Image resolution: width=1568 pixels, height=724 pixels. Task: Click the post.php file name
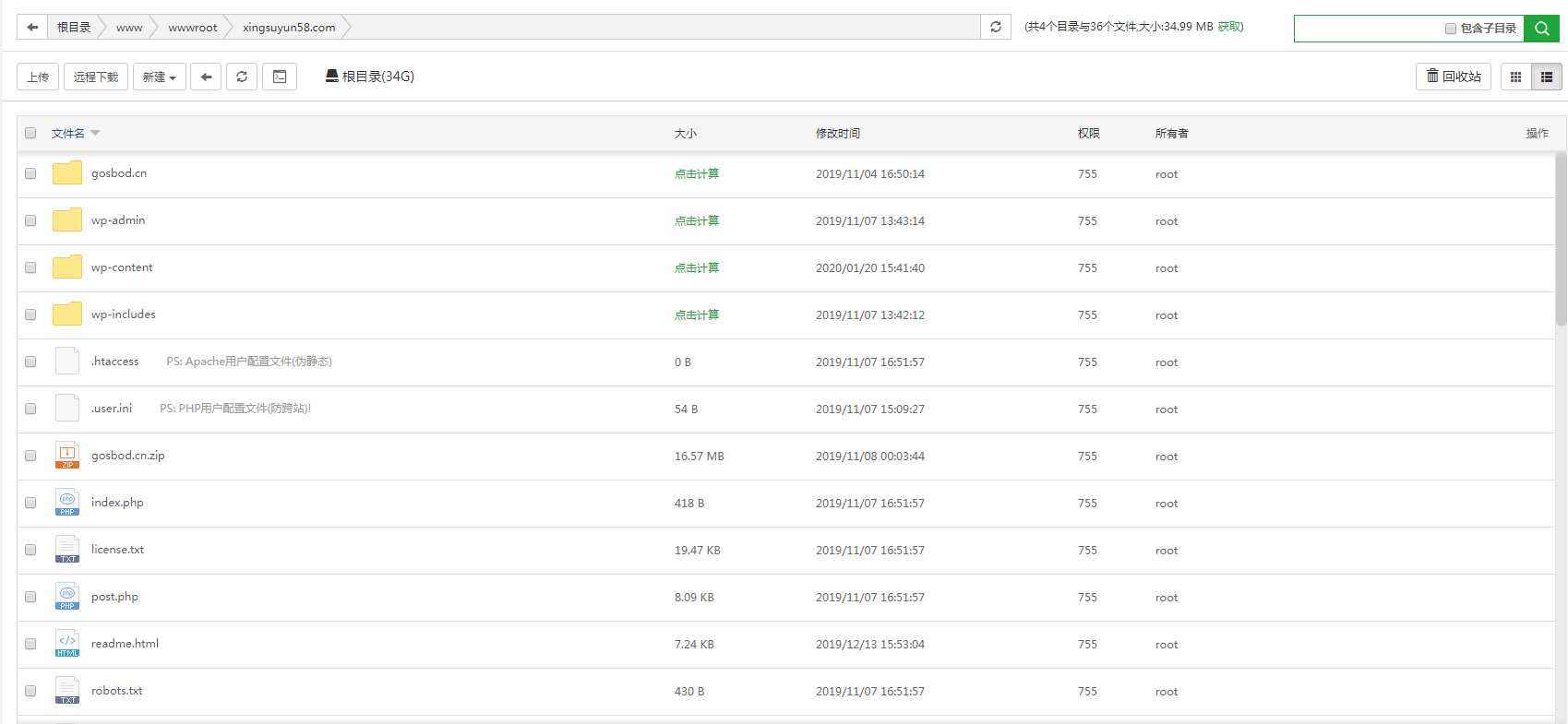(114, 597)
